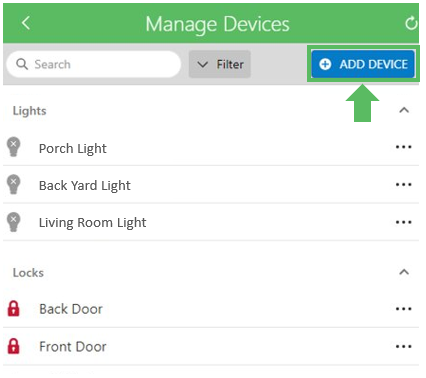
Task: Open options menu for Living Room Light
Action: point(403,222)
